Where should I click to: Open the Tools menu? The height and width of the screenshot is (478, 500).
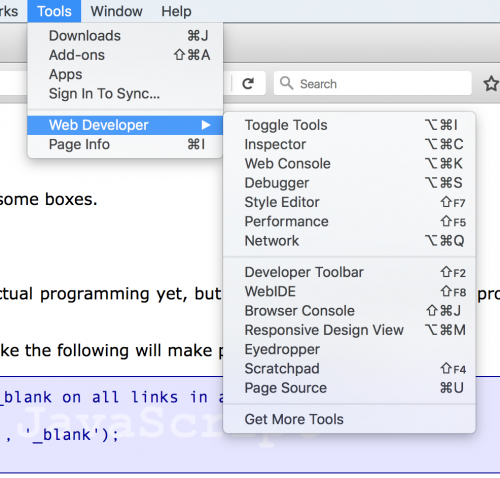click(x=54, y=11)
